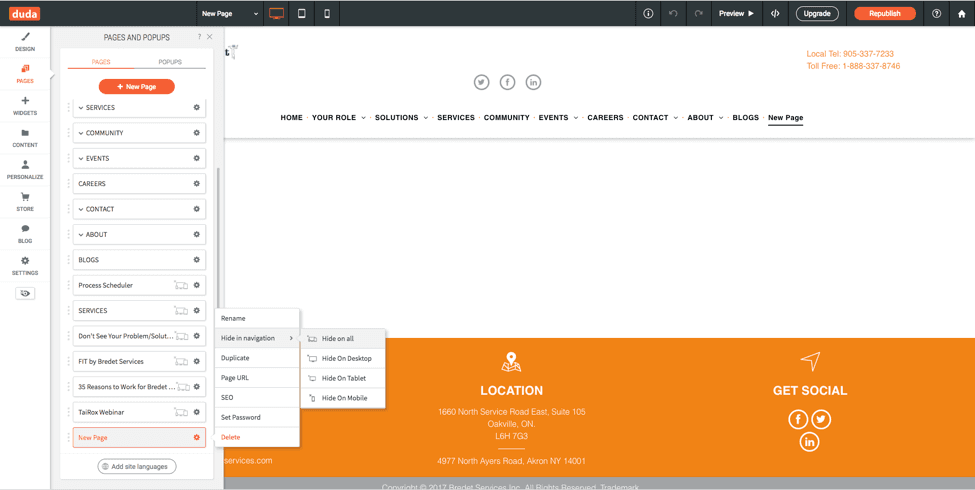
Task: Switch to tablet view
Action: pyautogui.click(x=302, y=14)
